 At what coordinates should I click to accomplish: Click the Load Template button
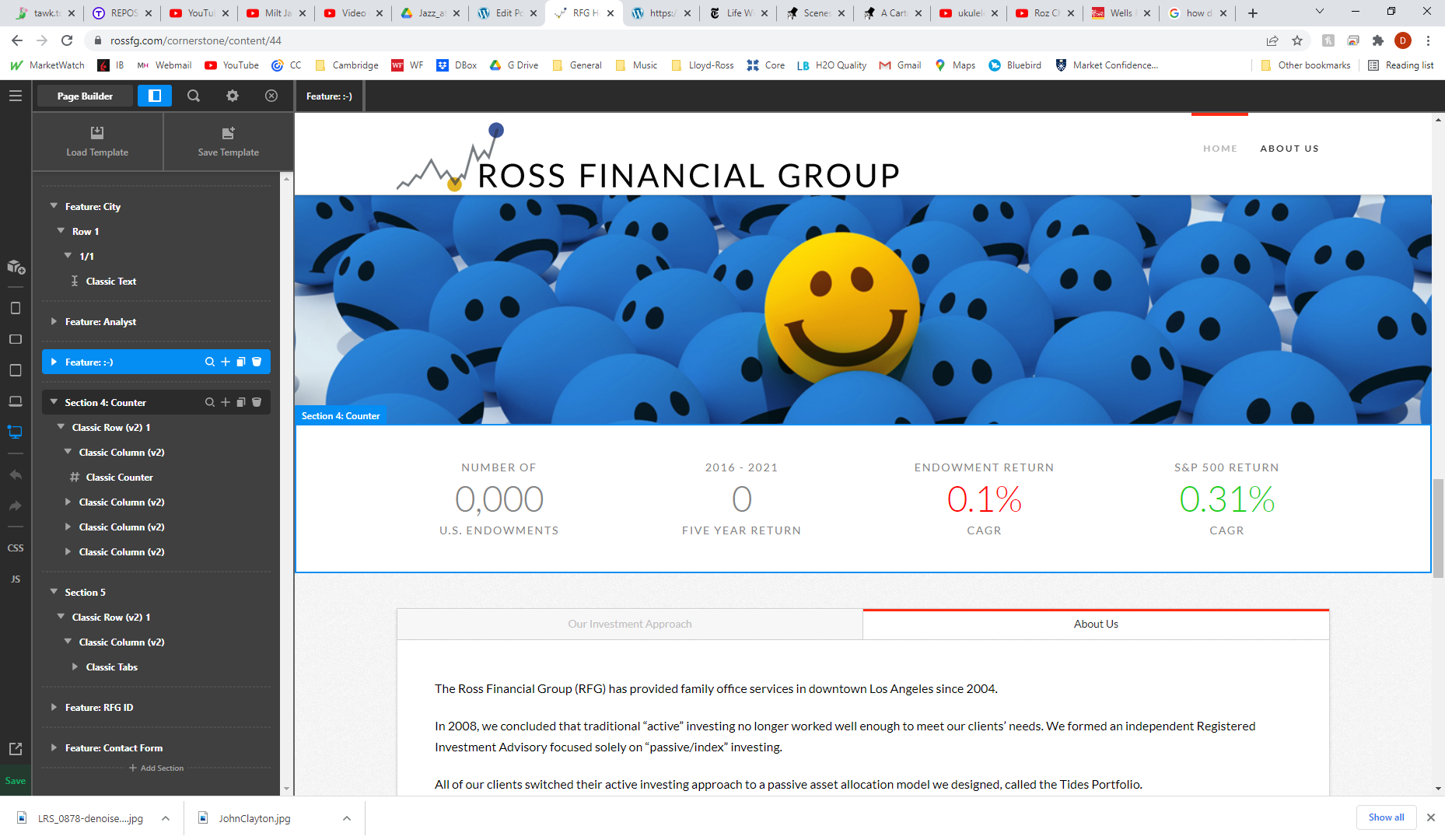tap(97, 142)
